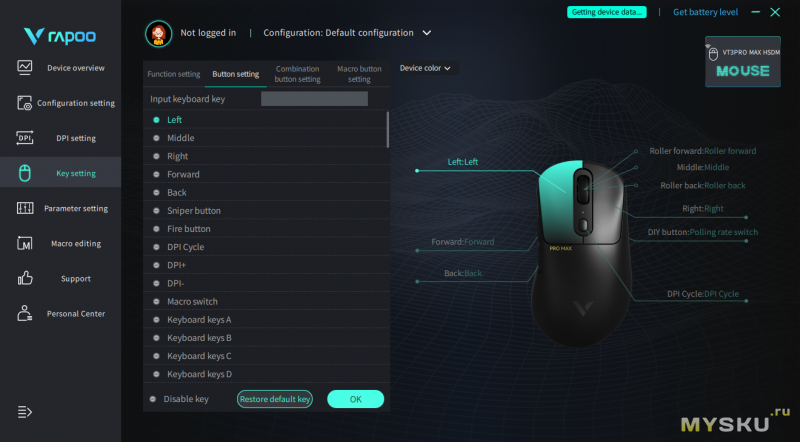Collapse the sidebar using bottom menu icon
Image resolution: width=800 pixels, height=442 pixels.
(24, 412)
